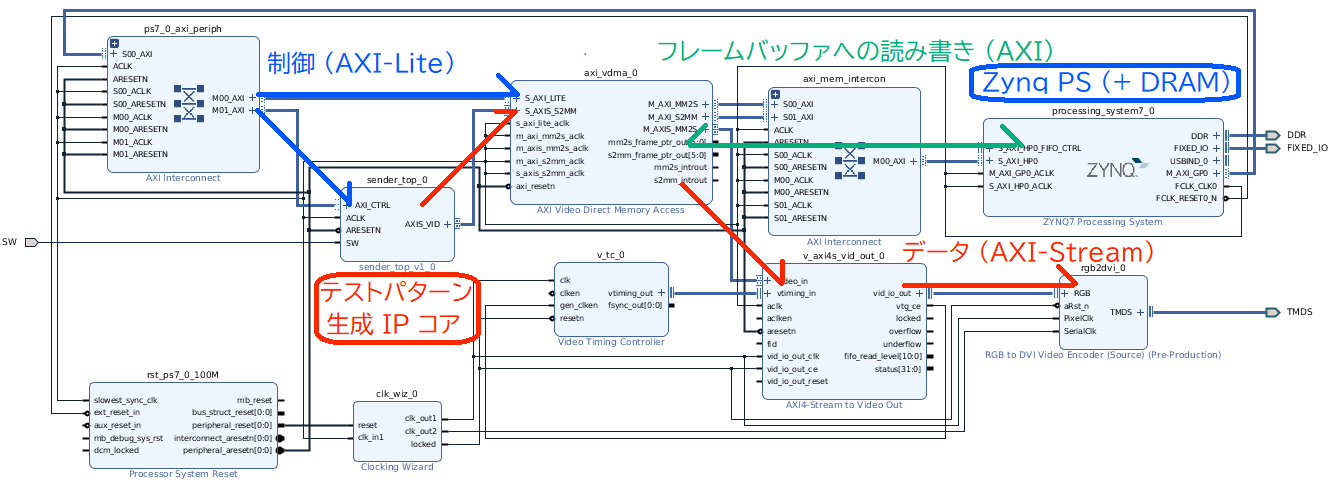Click the crossbar icon in ps7_0_axi_periph
This screenshot has height=495, width=1331.
coord(187,104)
